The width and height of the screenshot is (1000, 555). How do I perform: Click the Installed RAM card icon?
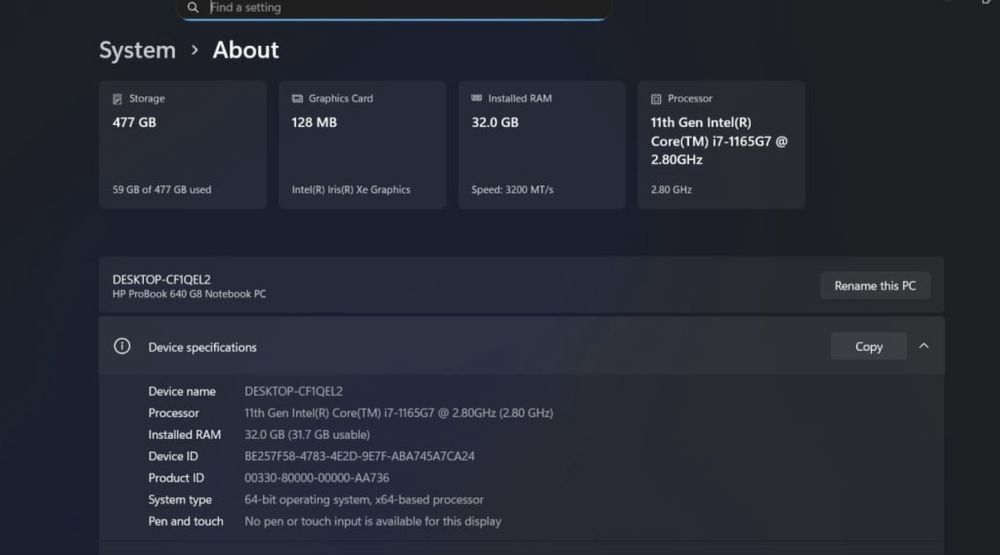click(476, 98)
